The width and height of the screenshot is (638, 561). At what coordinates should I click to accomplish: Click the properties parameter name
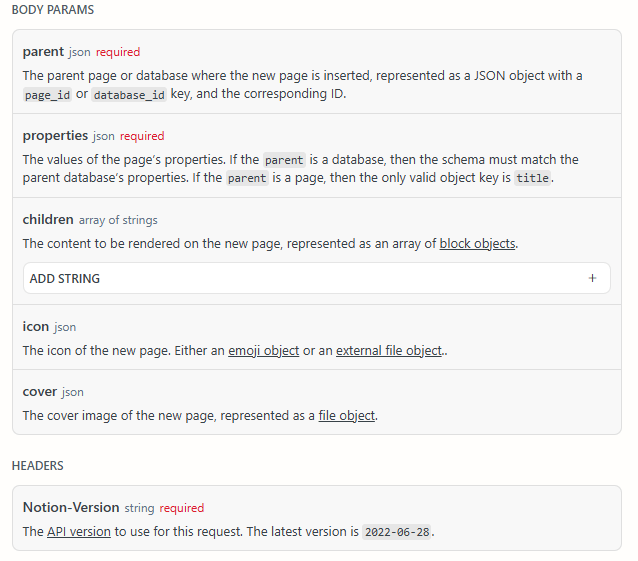(x=55, y=135)
